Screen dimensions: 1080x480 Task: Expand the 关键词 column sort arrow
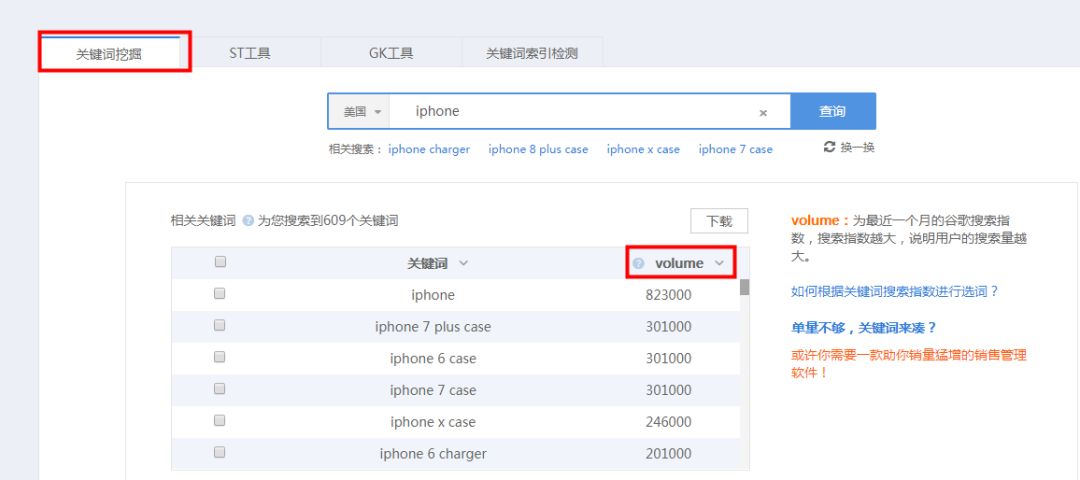click(x=464, y=263)
